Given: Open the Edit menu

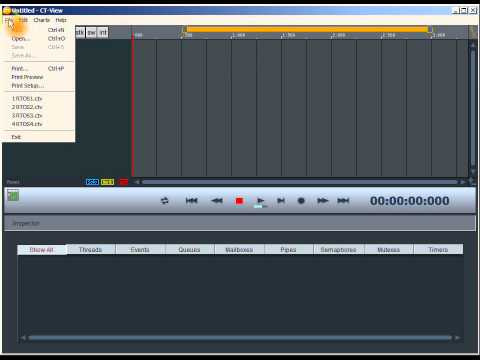Looking at the screenshot, I should [23, 20].
